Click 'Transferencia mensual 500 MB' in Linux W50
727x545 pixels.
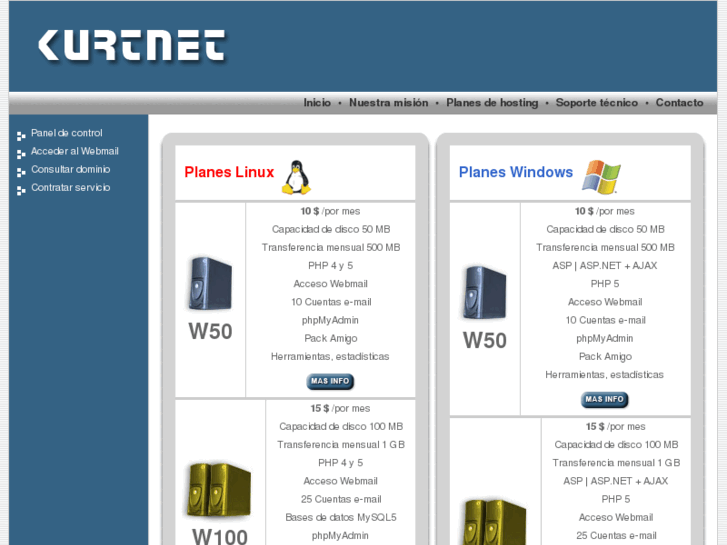tap(331, 248)
